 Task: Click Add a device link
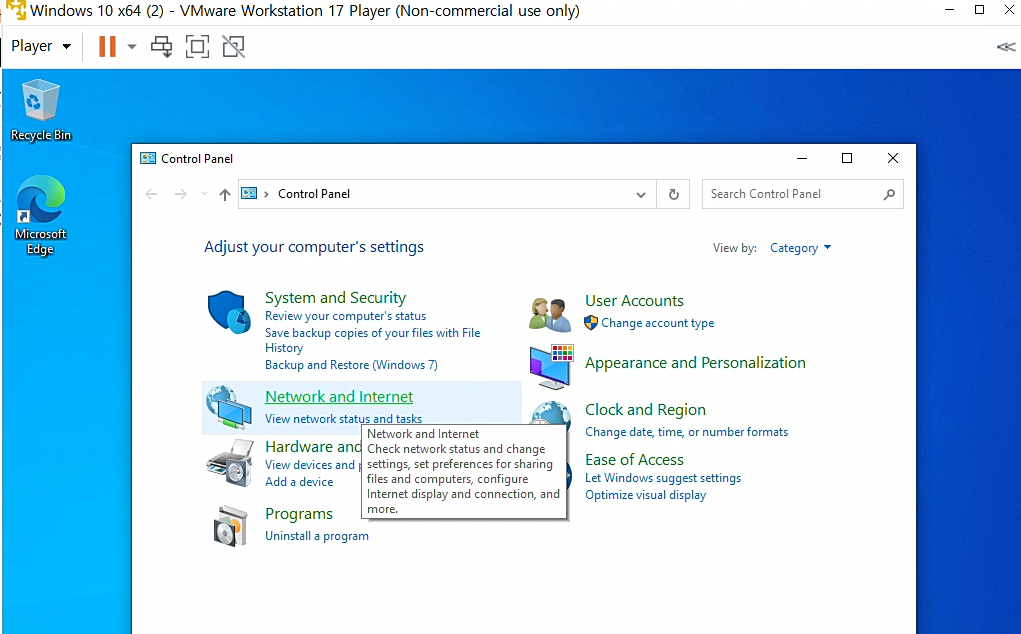point(299,482)
